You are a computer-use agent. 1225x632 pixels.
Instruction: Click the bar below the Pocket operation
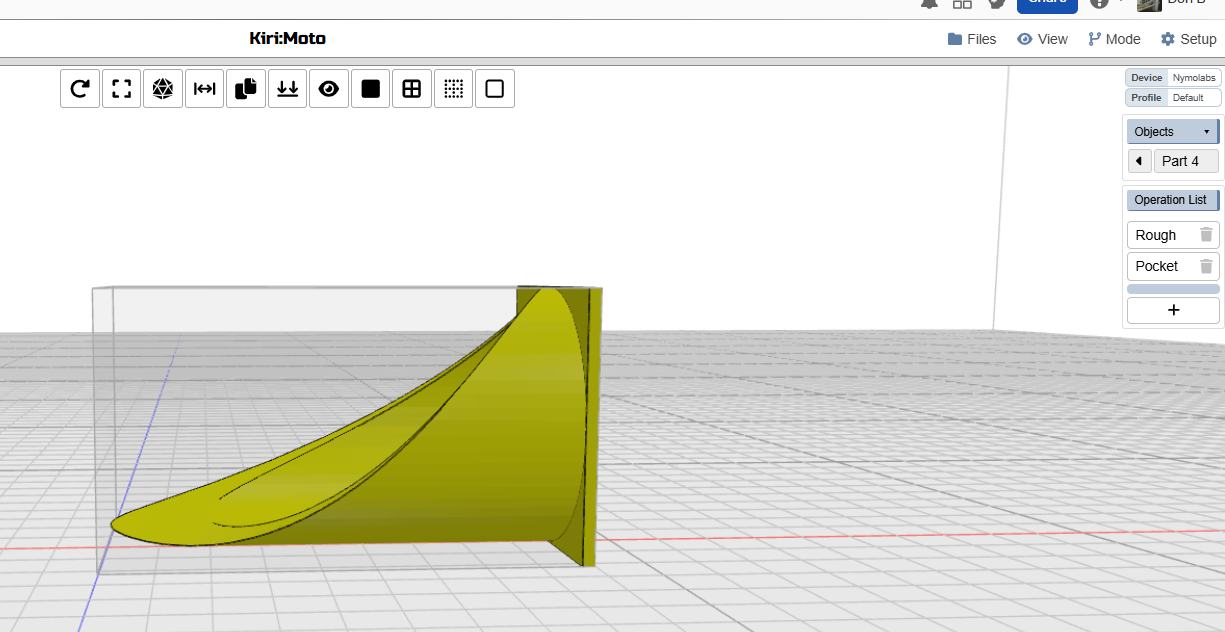pyautogui.click(x=1173, y=289)
